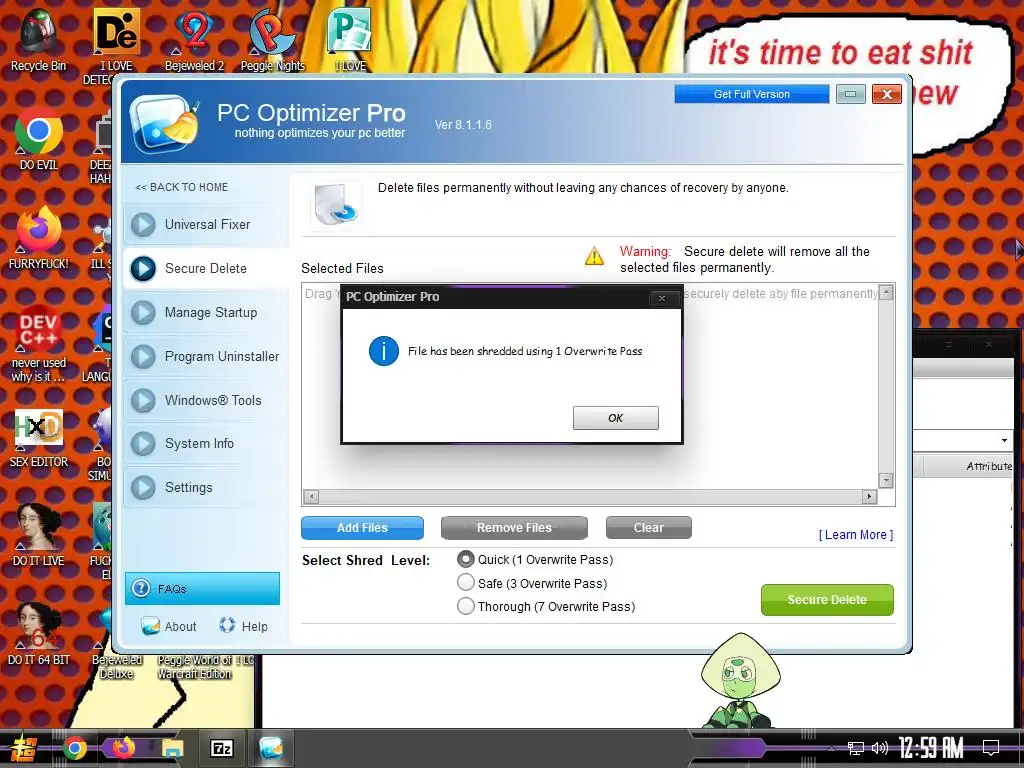Click the network icon in system tray
Viewport: 1024px width, 768px height.
click(856, 748)
